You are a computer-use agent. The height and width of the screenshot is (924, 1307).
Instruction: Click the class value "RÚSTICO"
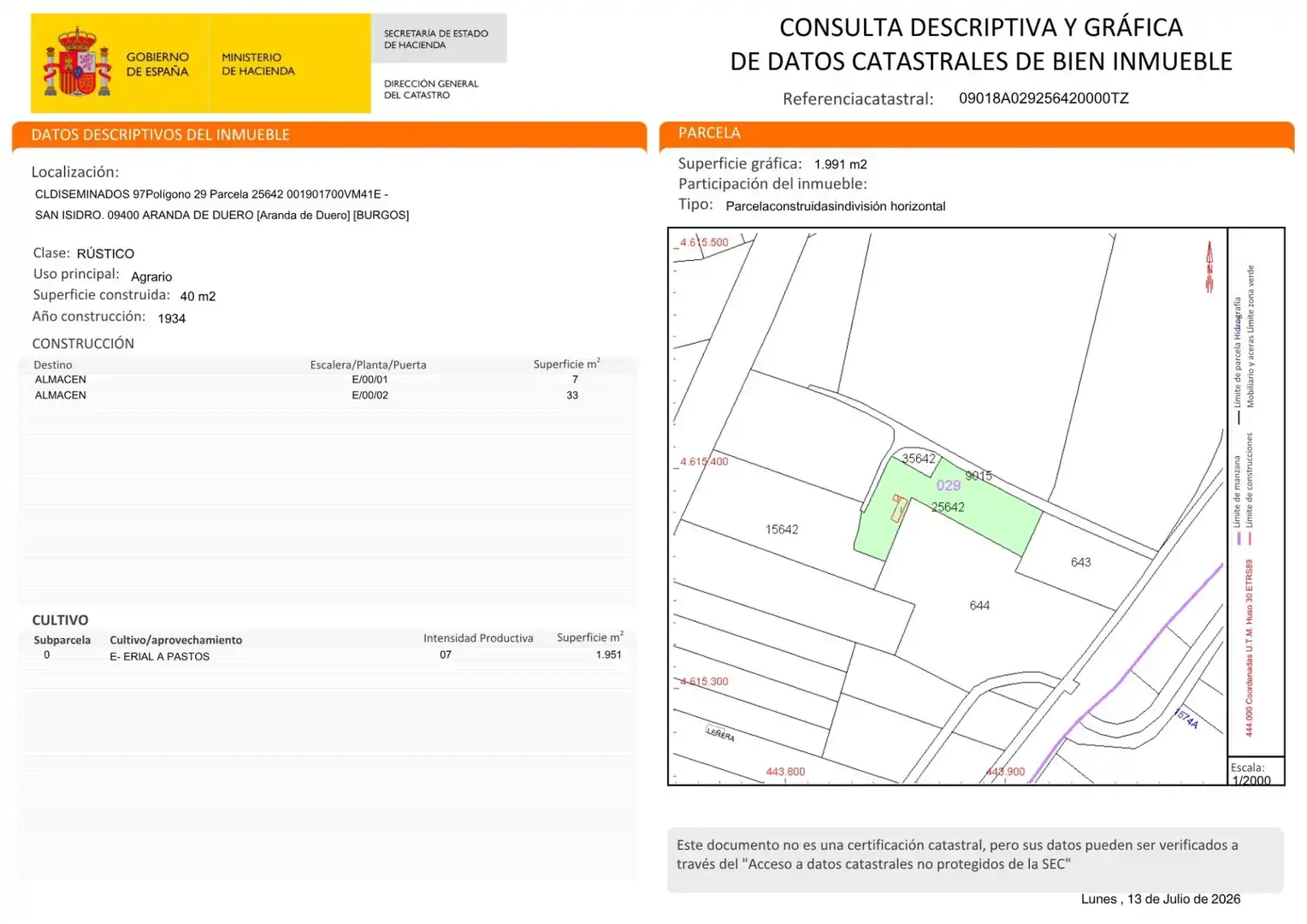tap(105, 254)
